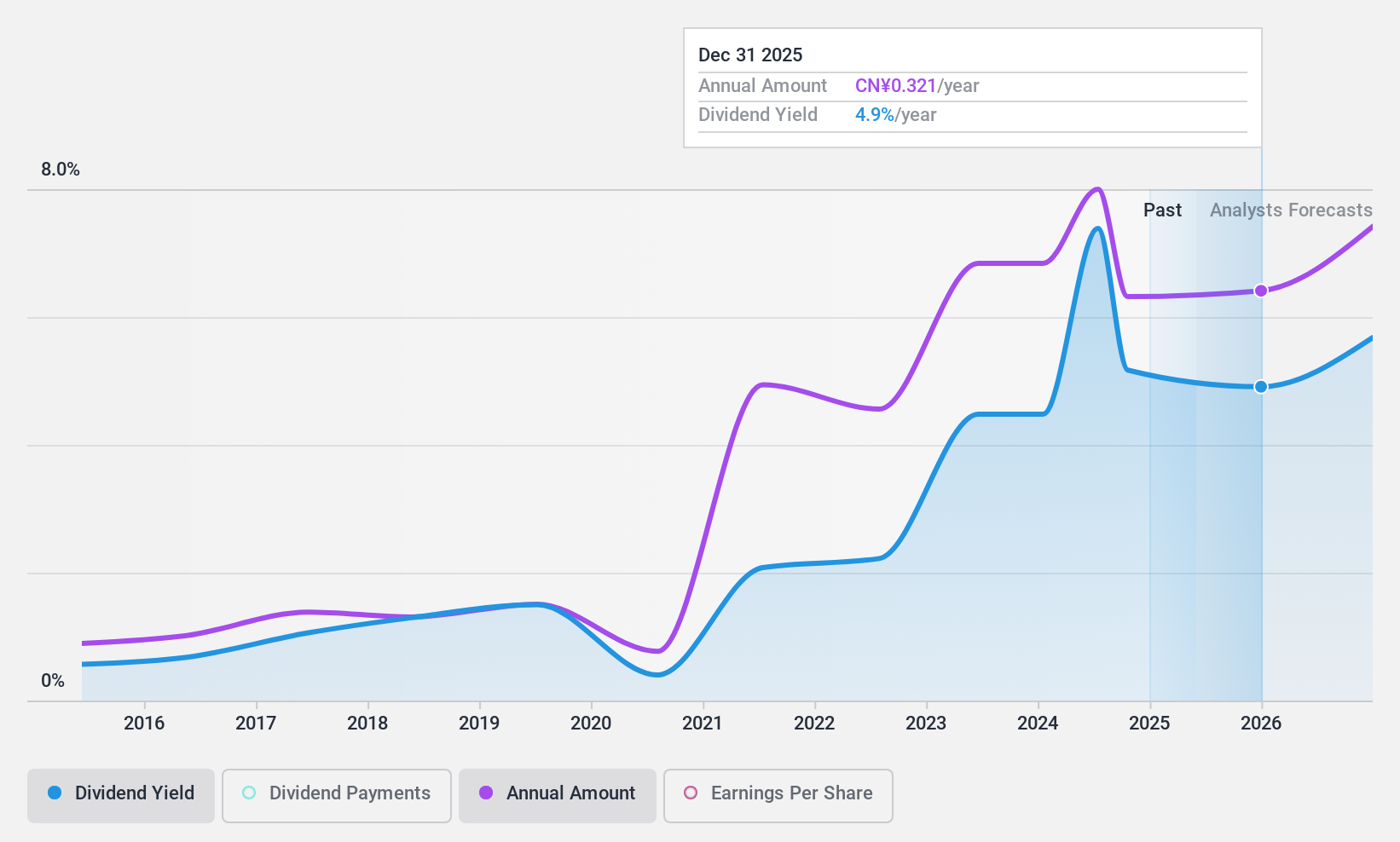Click the 2016 x-axis label
Viewport: 1400px width, 842px height.
(x=144, y=724)
